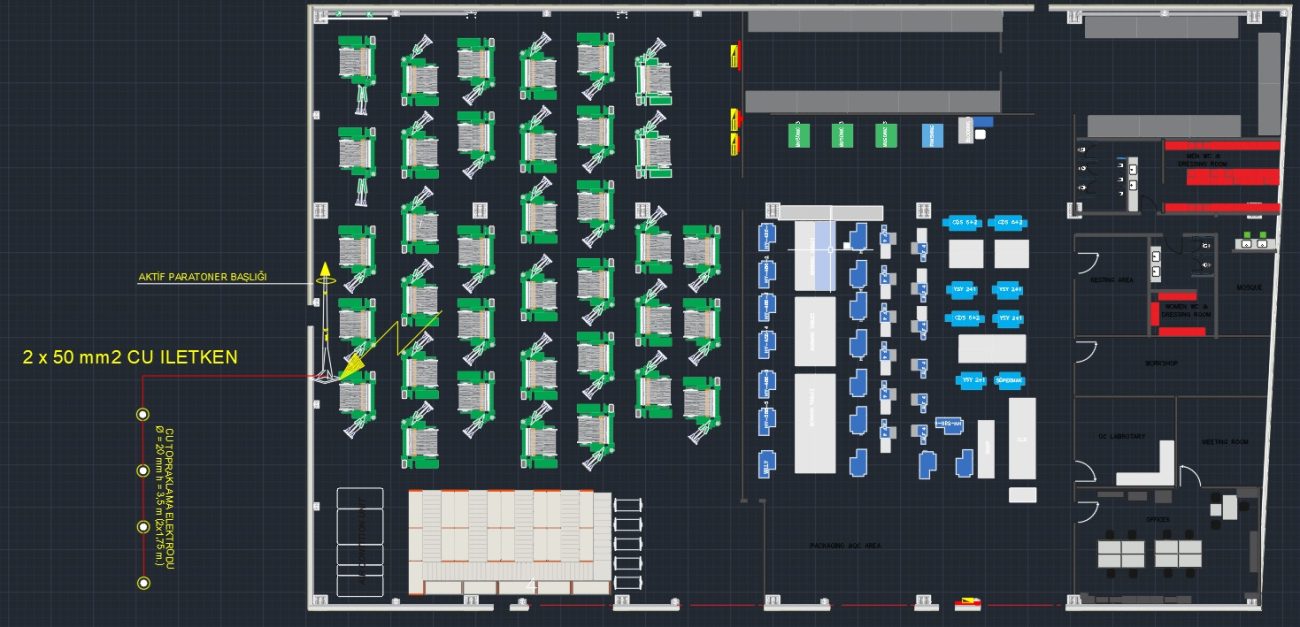The width and height of the screenshot is (1300, 627).
Task: Click the MOSQUE room label
Action: pos(1249,287)
